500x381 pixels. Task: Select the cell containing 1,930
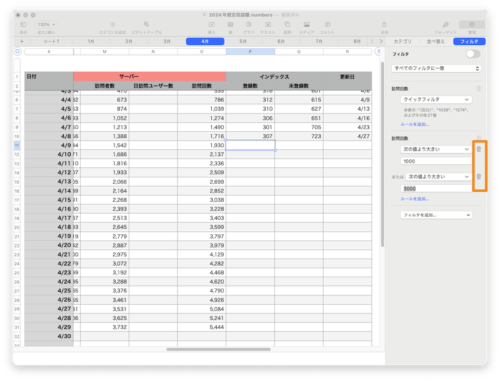202,145
